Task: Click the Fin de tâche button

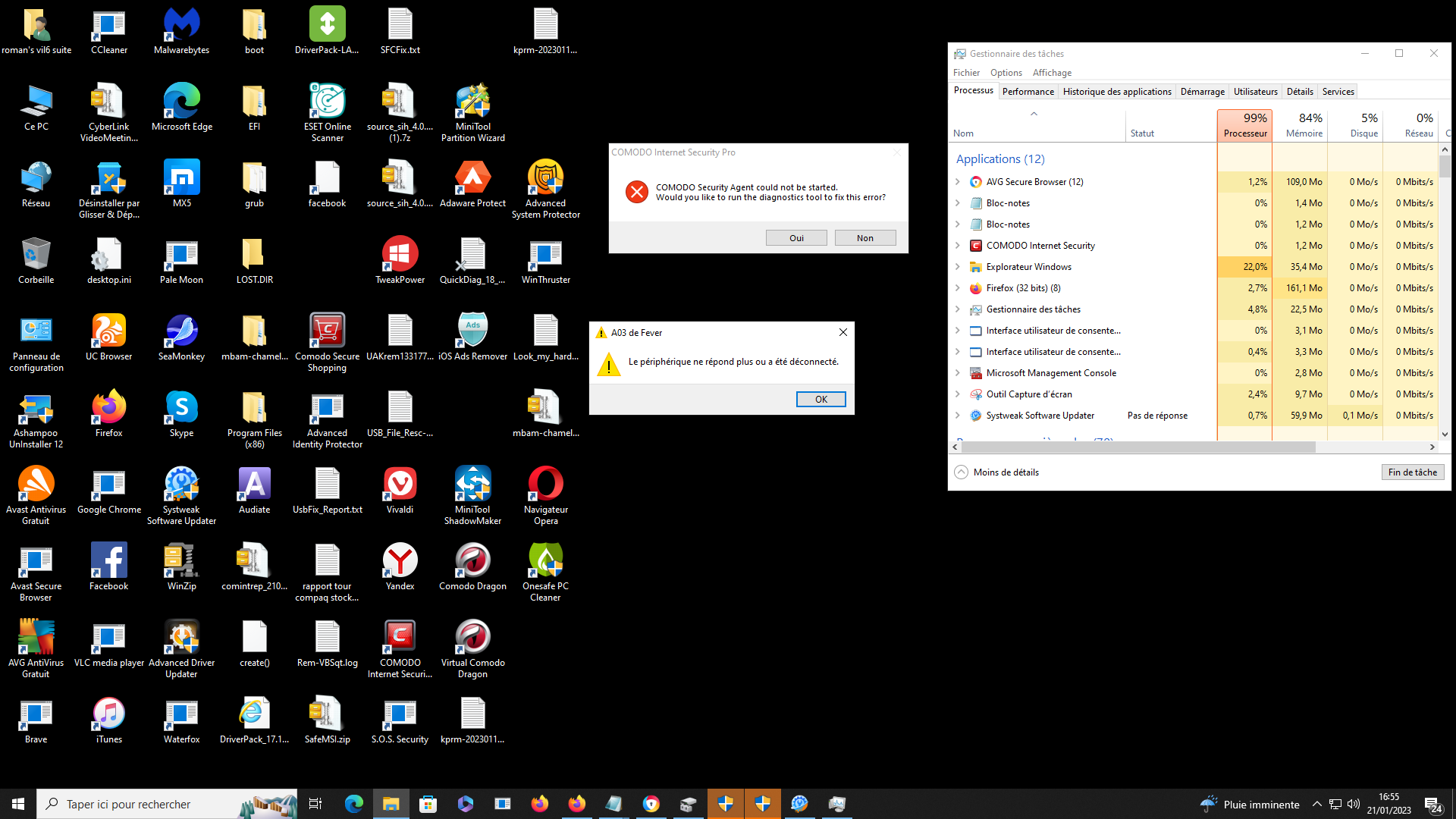Action: pos(1413,472)
